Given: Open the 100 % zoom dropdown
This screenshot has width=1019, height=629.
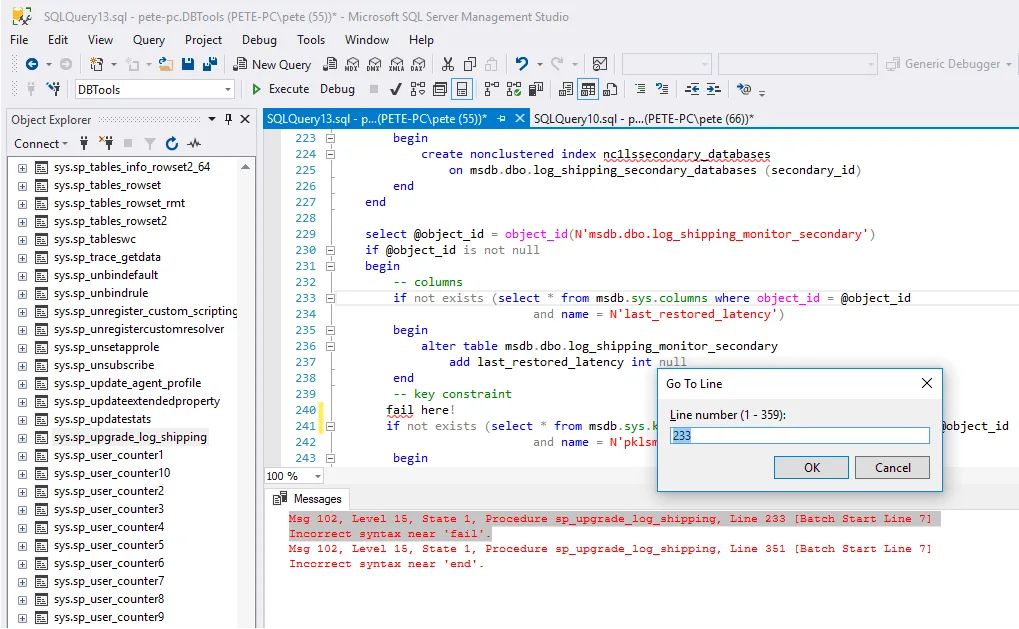Looking at the screenshot, I should click(x=317, y=476).
